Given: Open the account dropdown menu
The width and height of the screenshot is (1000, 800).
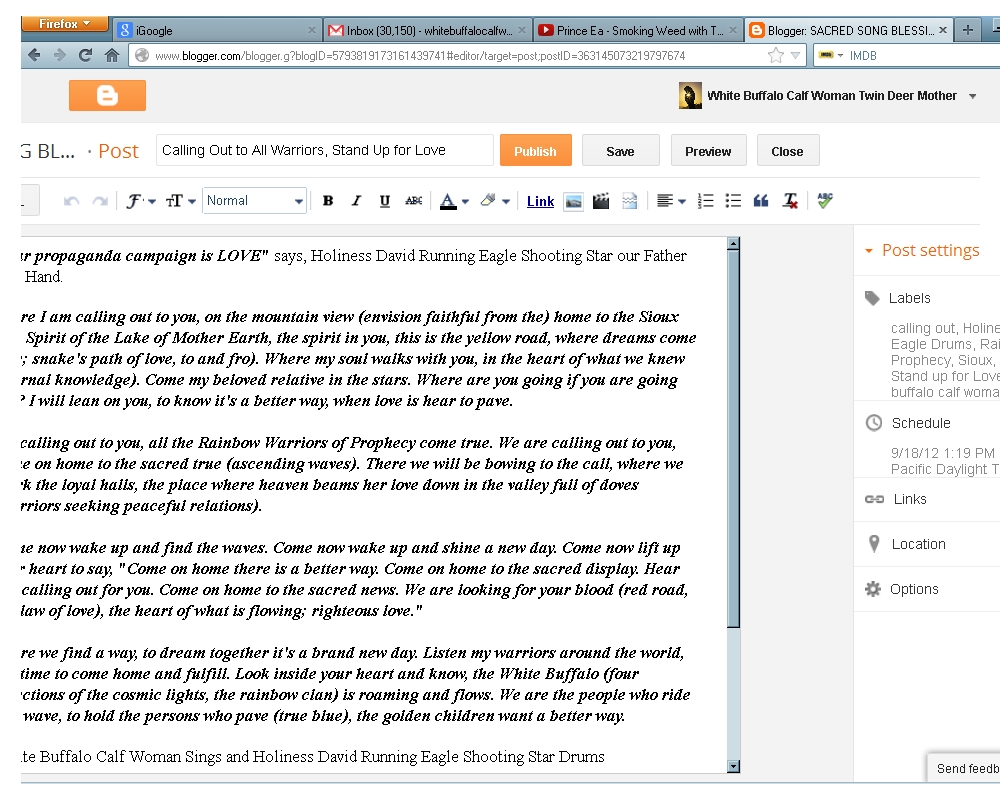Looking at the screenshot, I should (973, 96).
